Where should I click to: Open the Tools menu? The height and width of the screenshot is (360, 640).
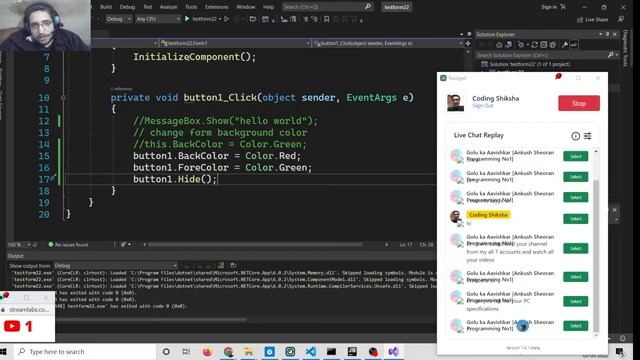[x=191, y=7]
